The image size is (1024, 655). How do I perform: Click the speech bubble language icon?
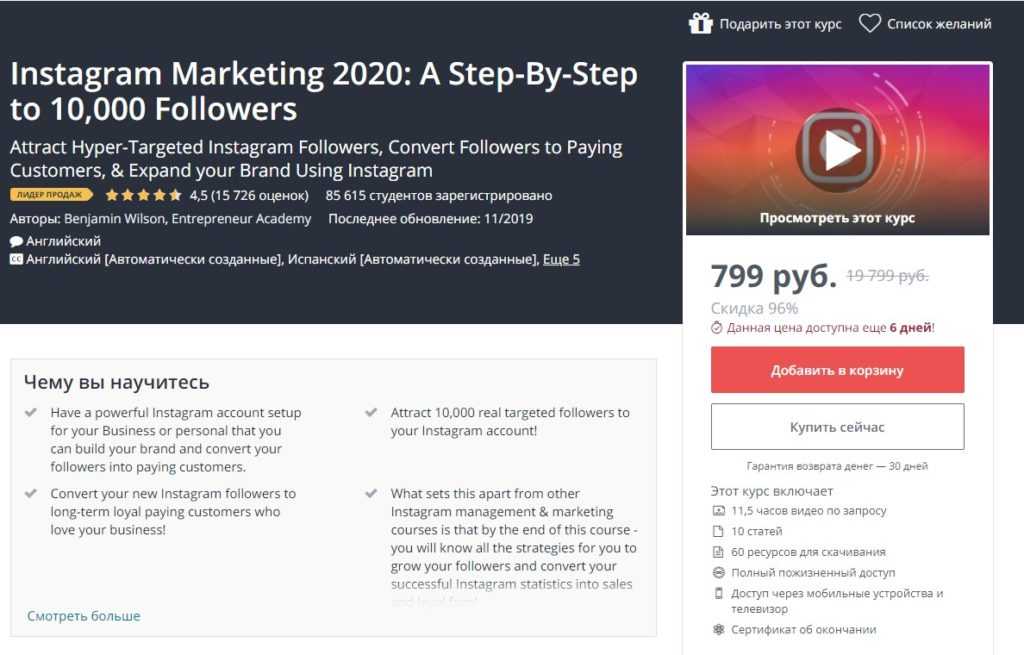coord(16,241)
